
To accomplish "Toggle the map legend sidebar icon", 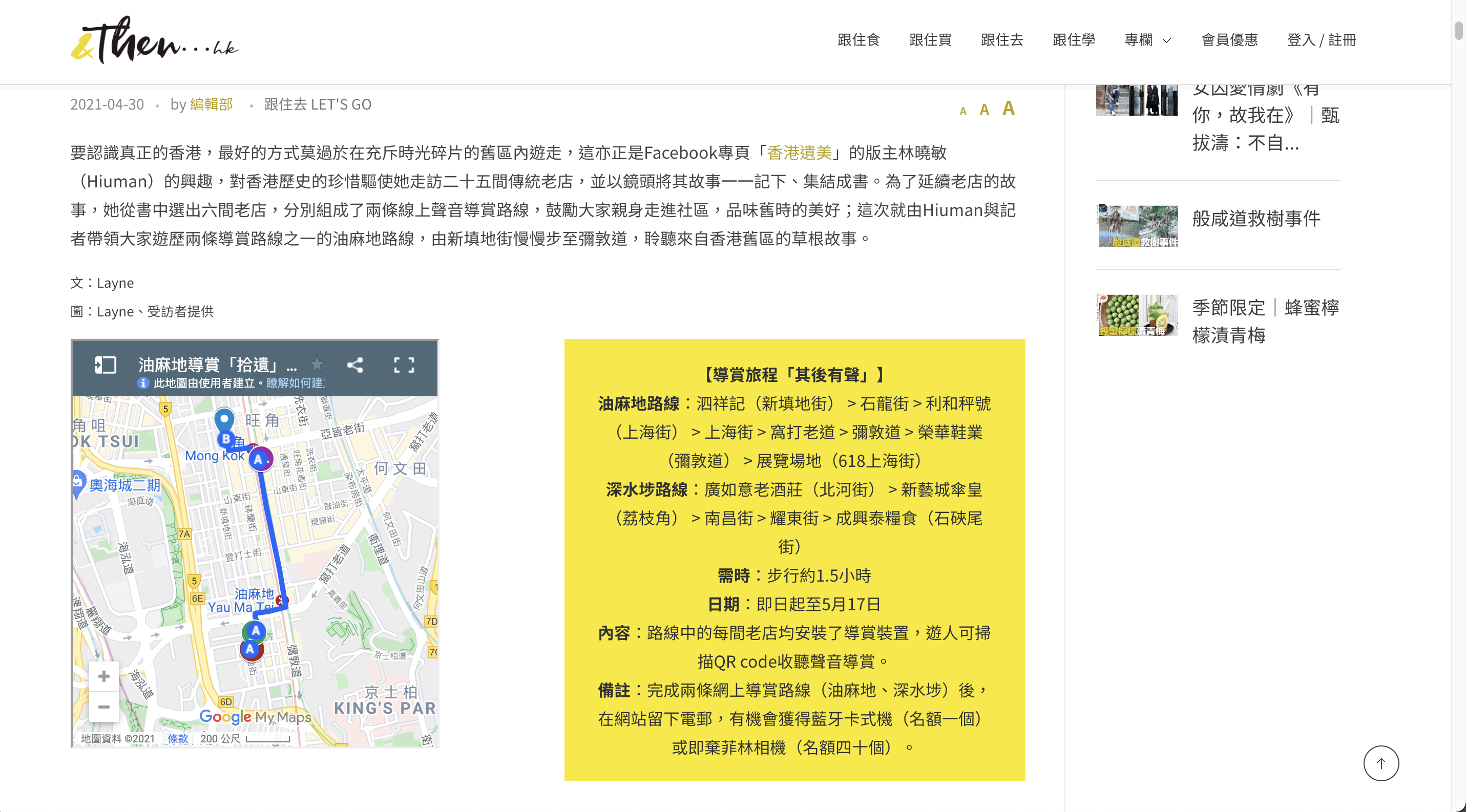I will 106,365.
